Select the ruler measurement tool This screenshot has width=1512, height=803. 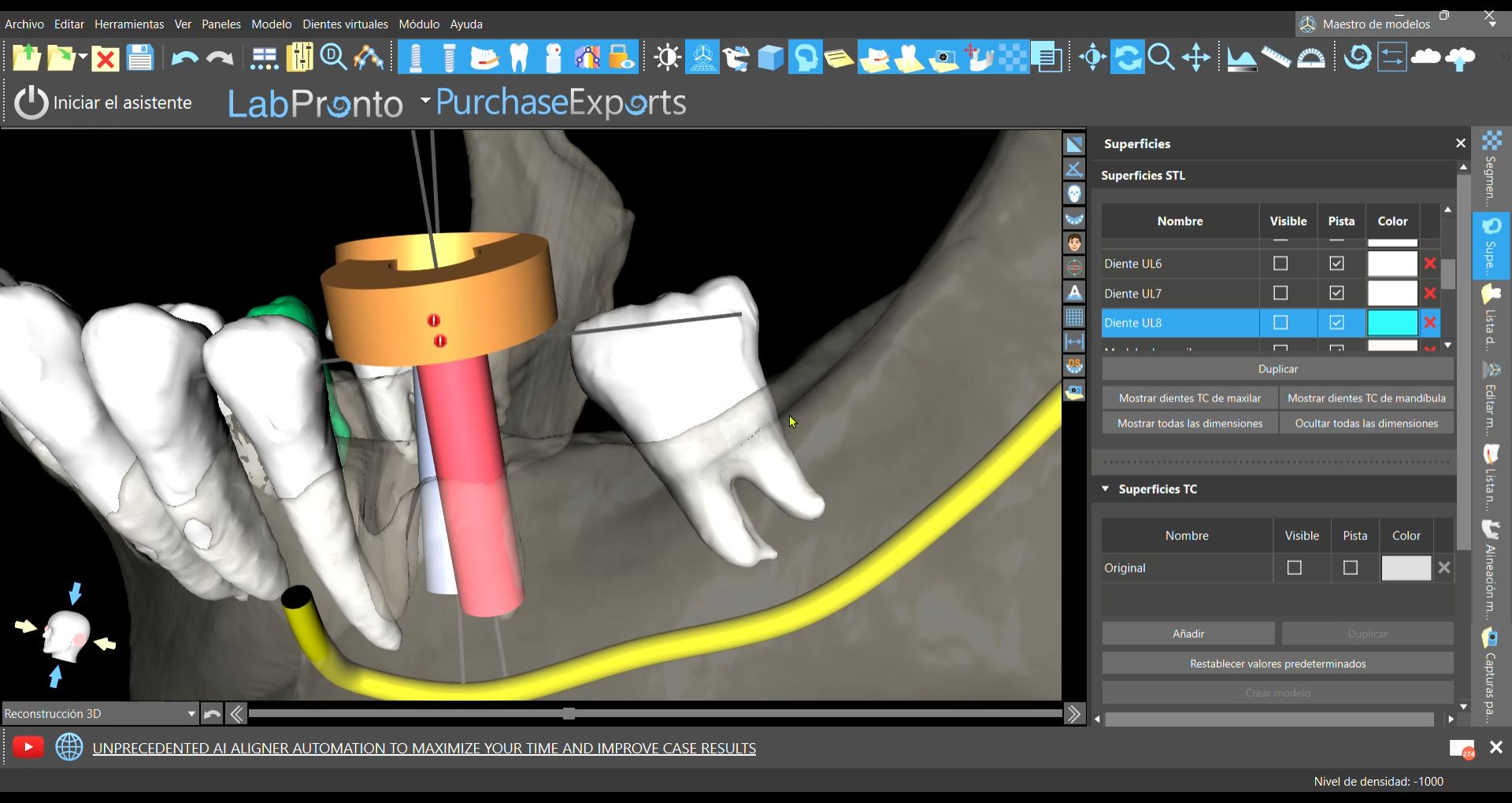pyautogui.click(x=1276, y=58)
